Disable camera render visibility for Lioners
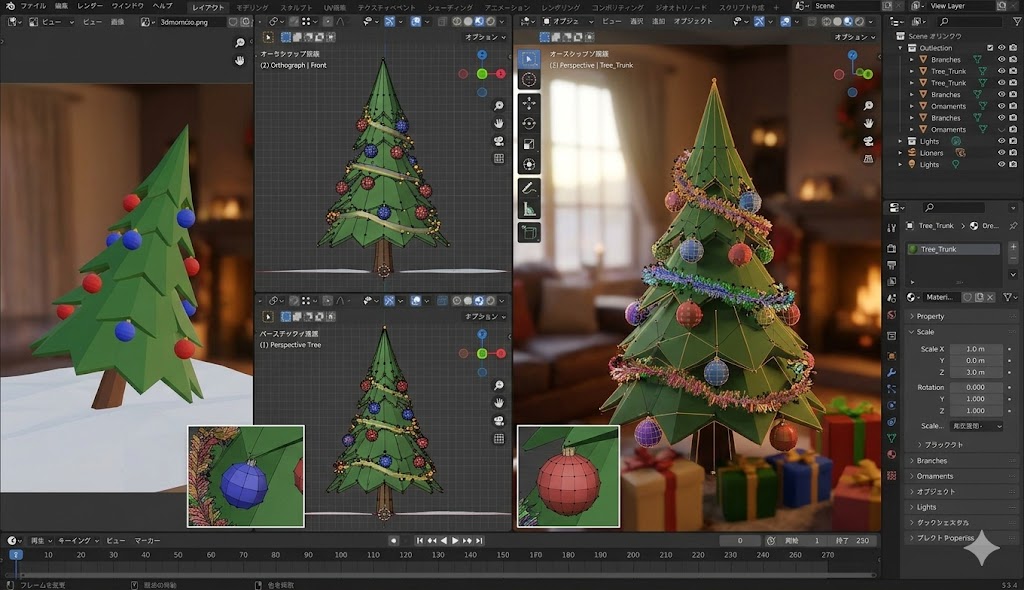 point(1012,153)
